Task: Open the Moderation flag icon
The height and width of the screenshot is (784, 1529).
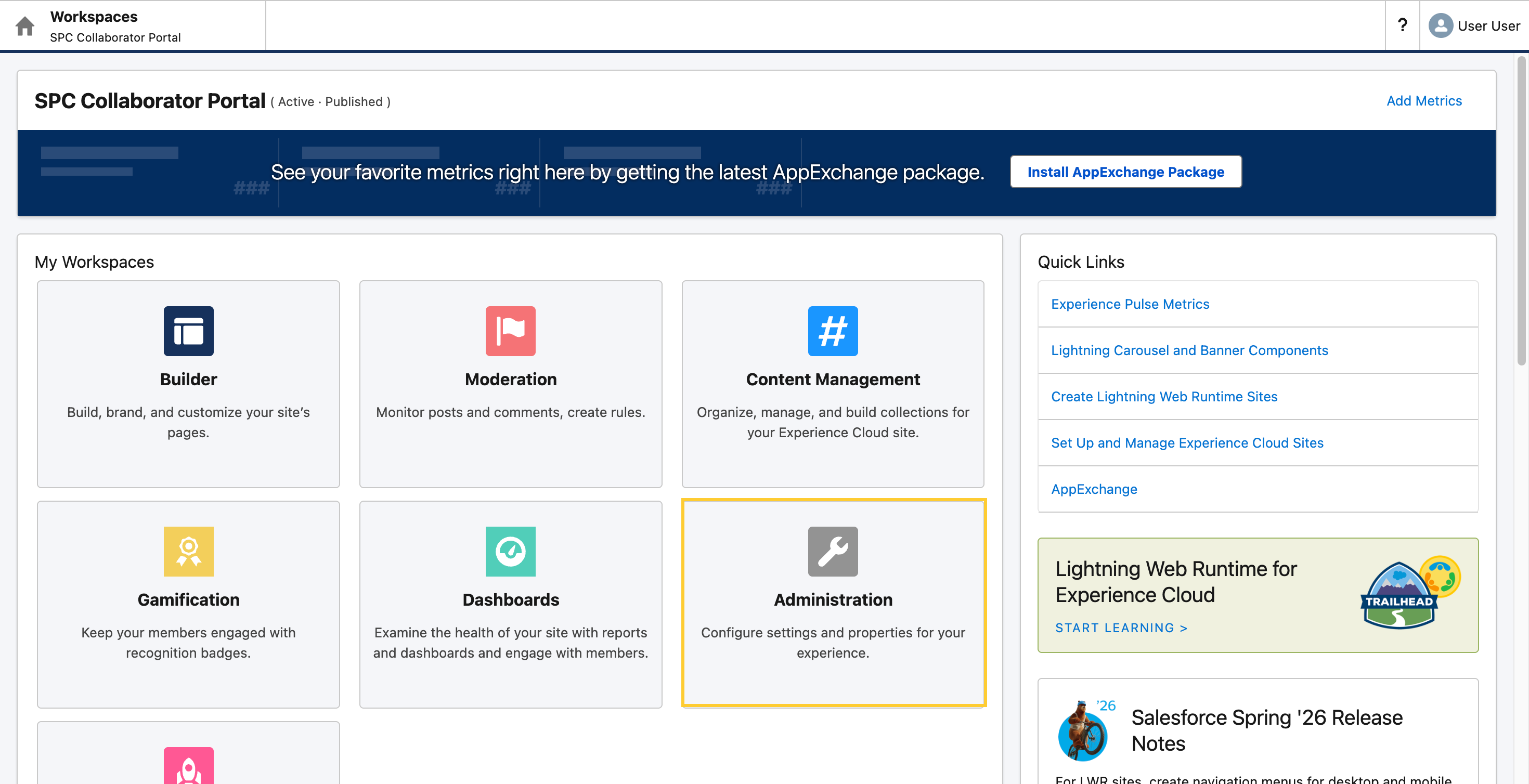Action: [x=511, y=331]
